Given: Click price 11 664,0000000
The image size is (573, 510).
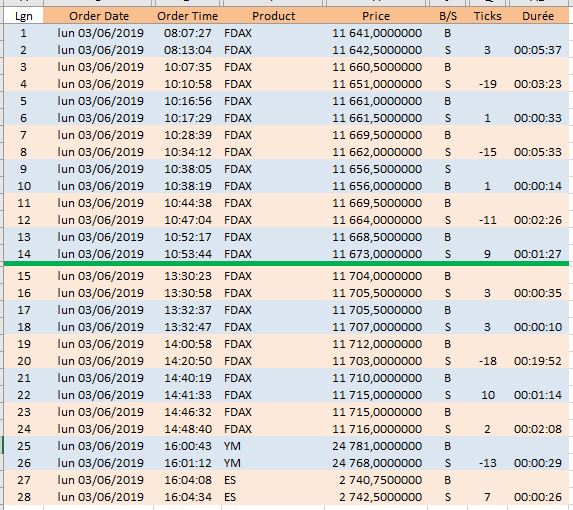Looking at the screenshot, I should pos(377,220).
